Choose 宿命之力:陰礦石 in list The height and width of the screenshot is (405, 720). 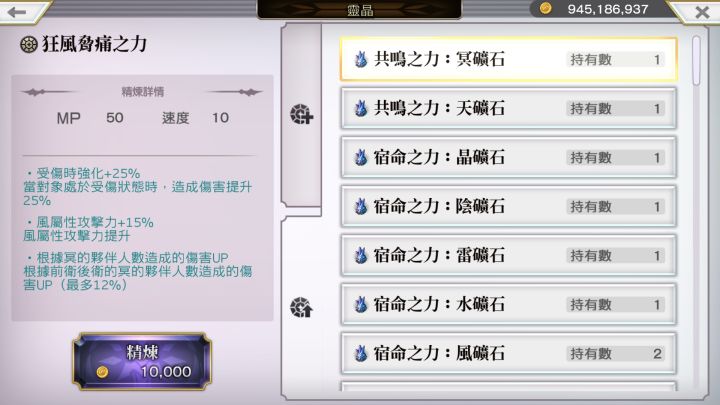(508, 207)
